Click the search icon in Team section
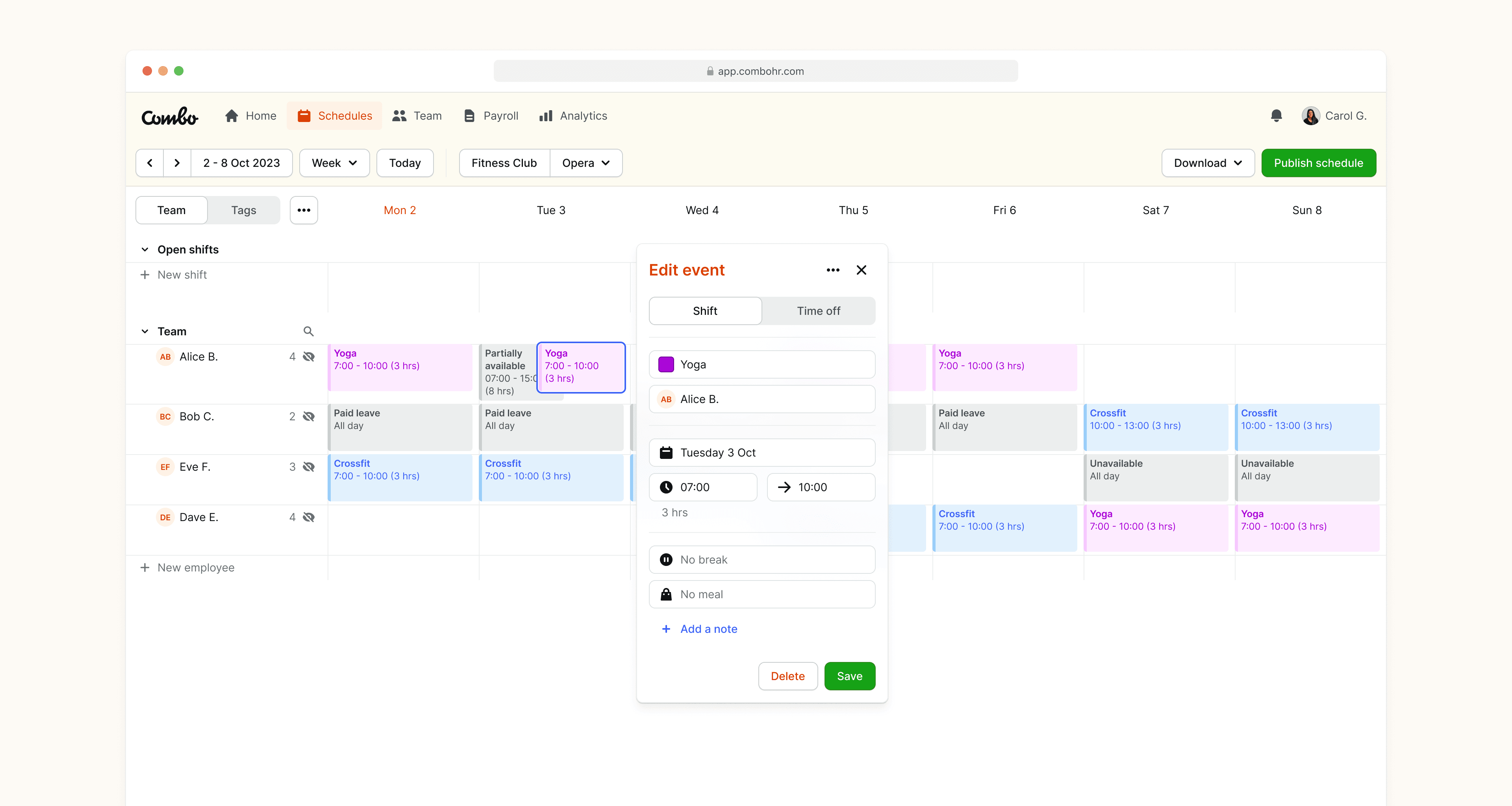Viewport: 1512px width, 806px height. tap(309, 330)
